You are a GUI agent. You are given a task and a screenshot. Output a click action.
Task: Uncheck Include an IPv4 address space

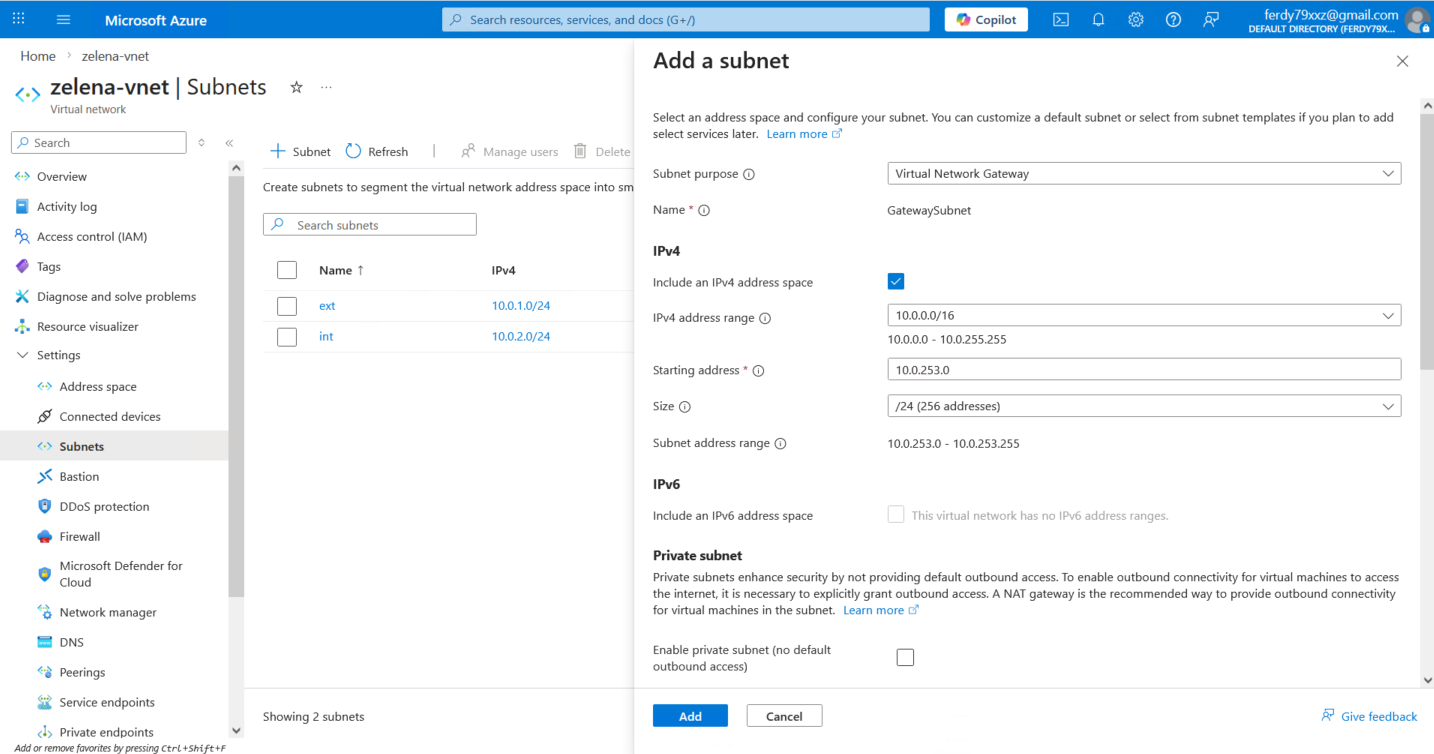pos(896,282)
